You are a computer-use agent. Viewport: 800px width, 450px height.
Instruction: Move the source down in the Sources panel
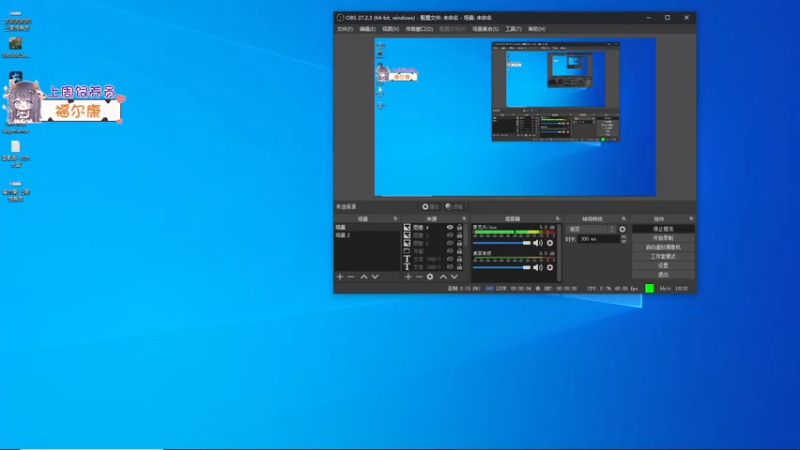pyautogui.click(x=454, y=277)
